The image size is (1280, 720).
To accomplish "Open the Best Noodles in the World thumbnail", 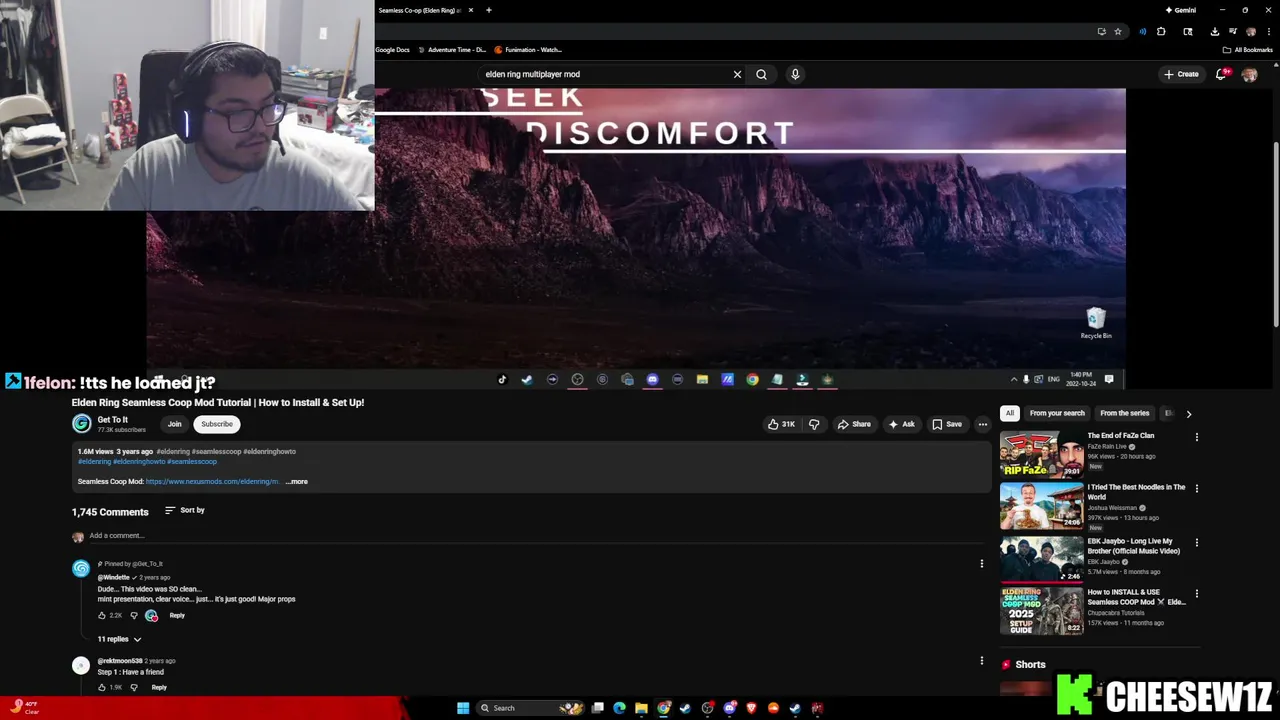I will [1041, 506].
